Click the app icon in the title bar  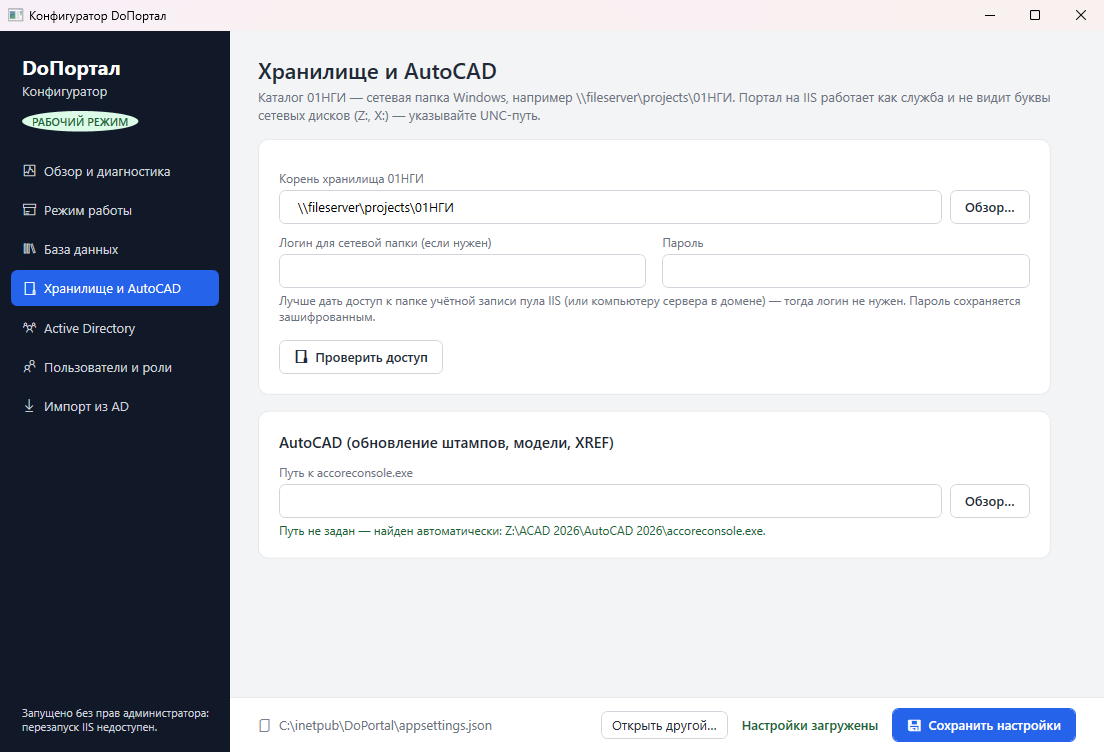point(15,15)
